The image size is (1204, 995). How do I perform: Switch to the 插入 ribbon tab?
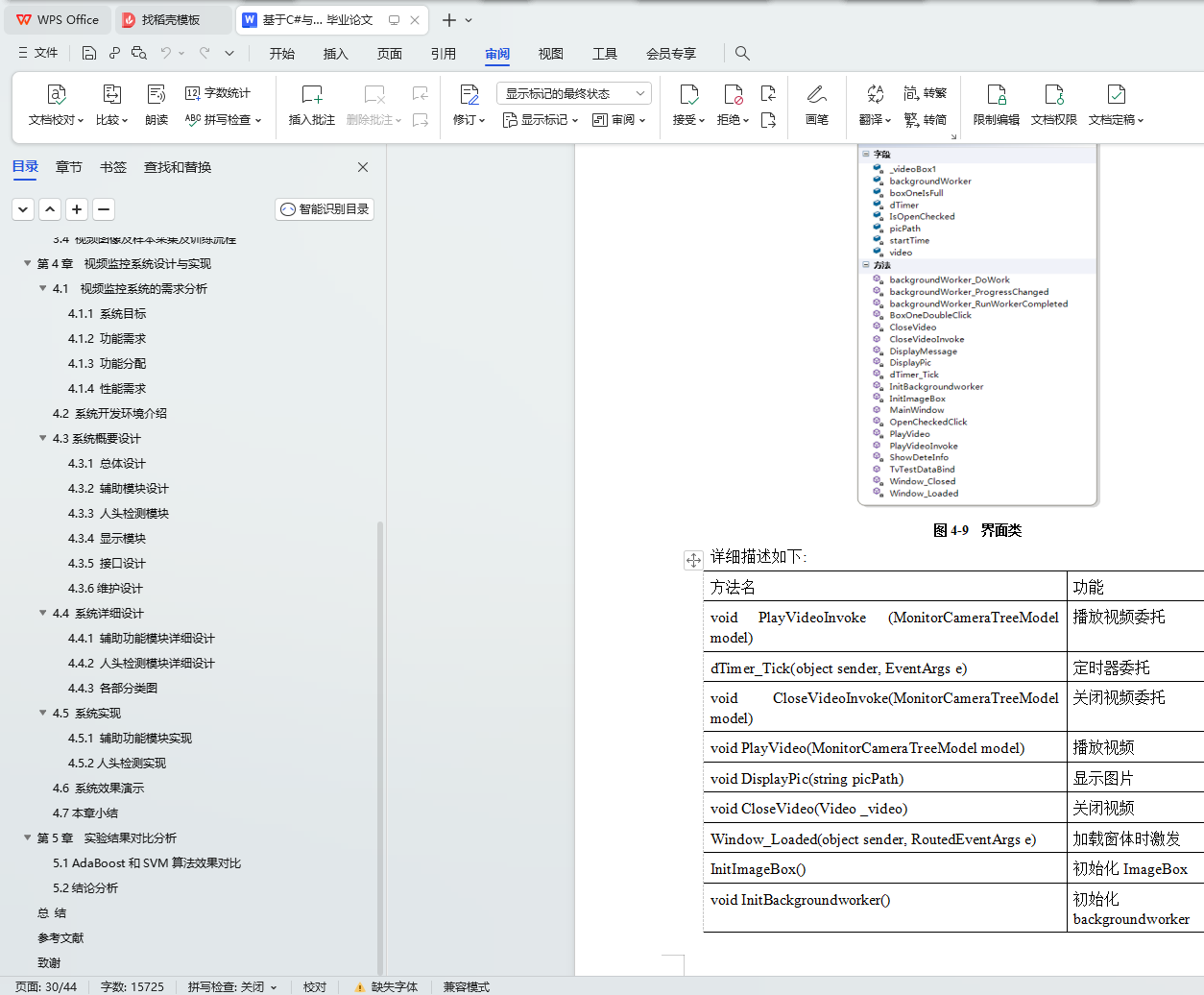(x=336, y=54)
